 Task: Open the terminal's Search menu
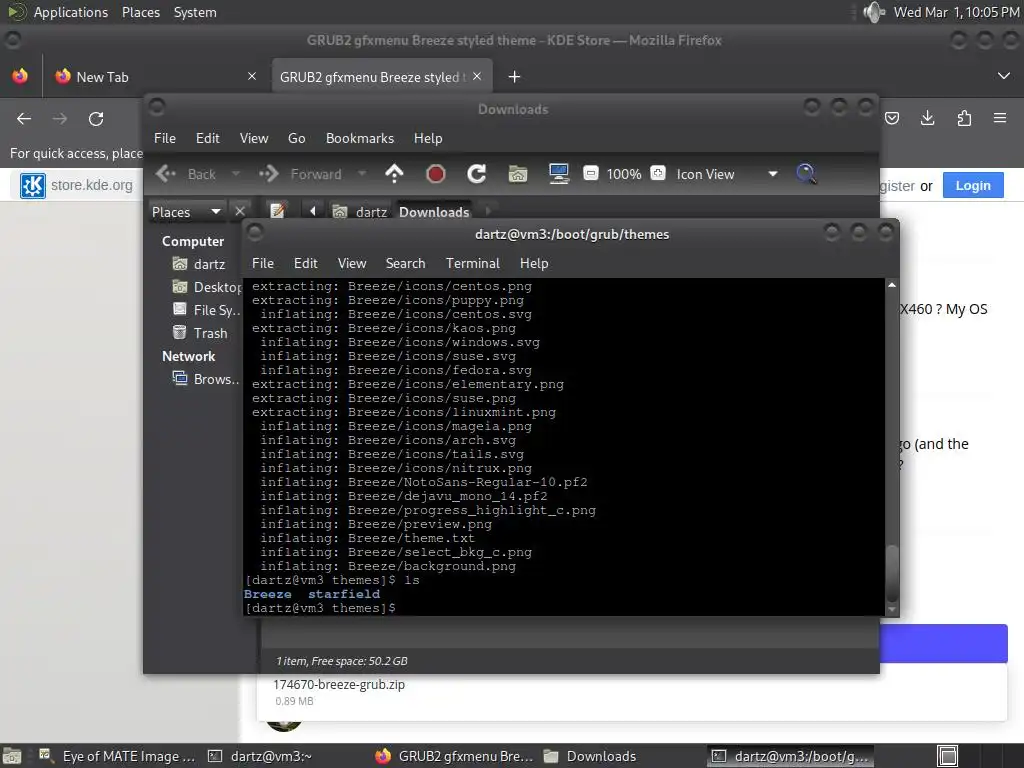point(406,263)
